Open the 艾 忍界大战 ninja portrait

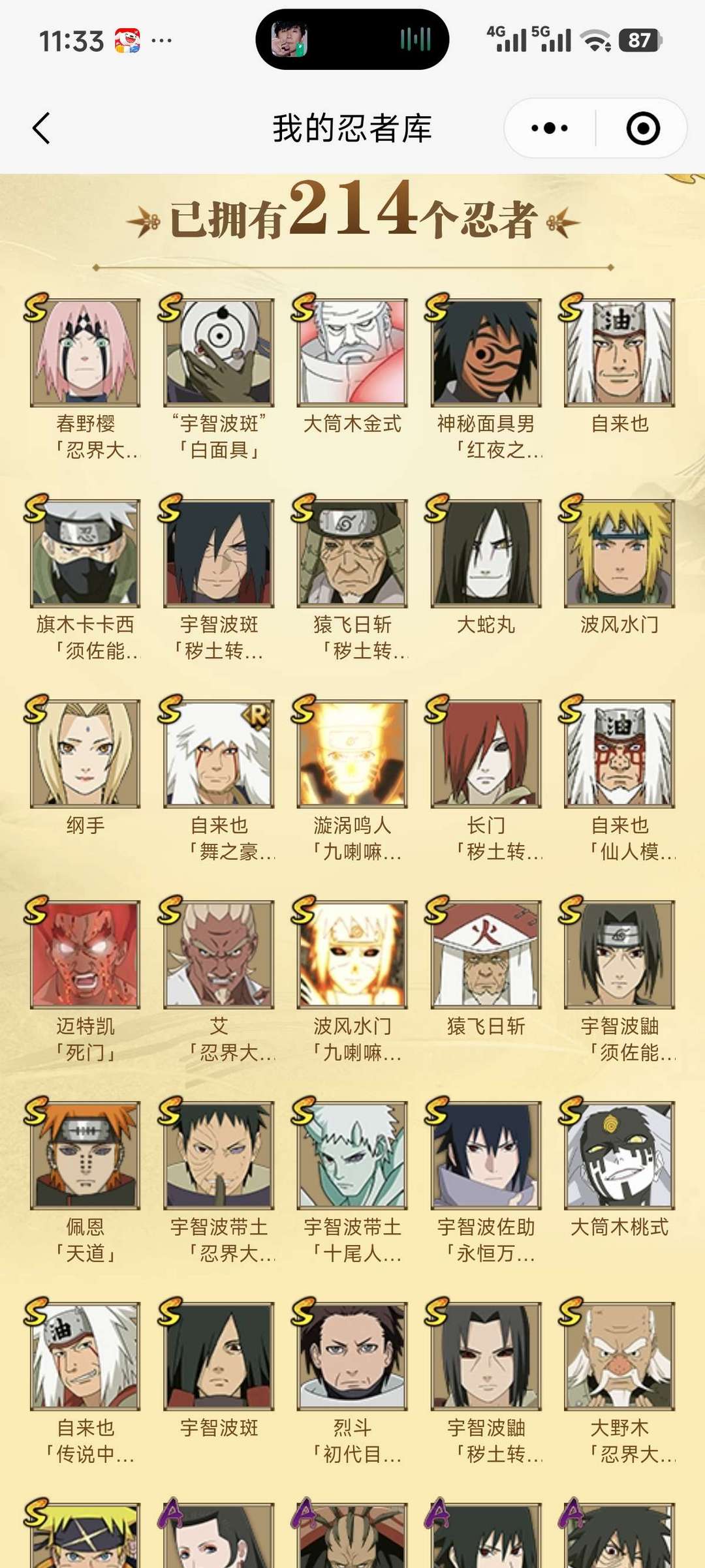[x=219, y=955]
